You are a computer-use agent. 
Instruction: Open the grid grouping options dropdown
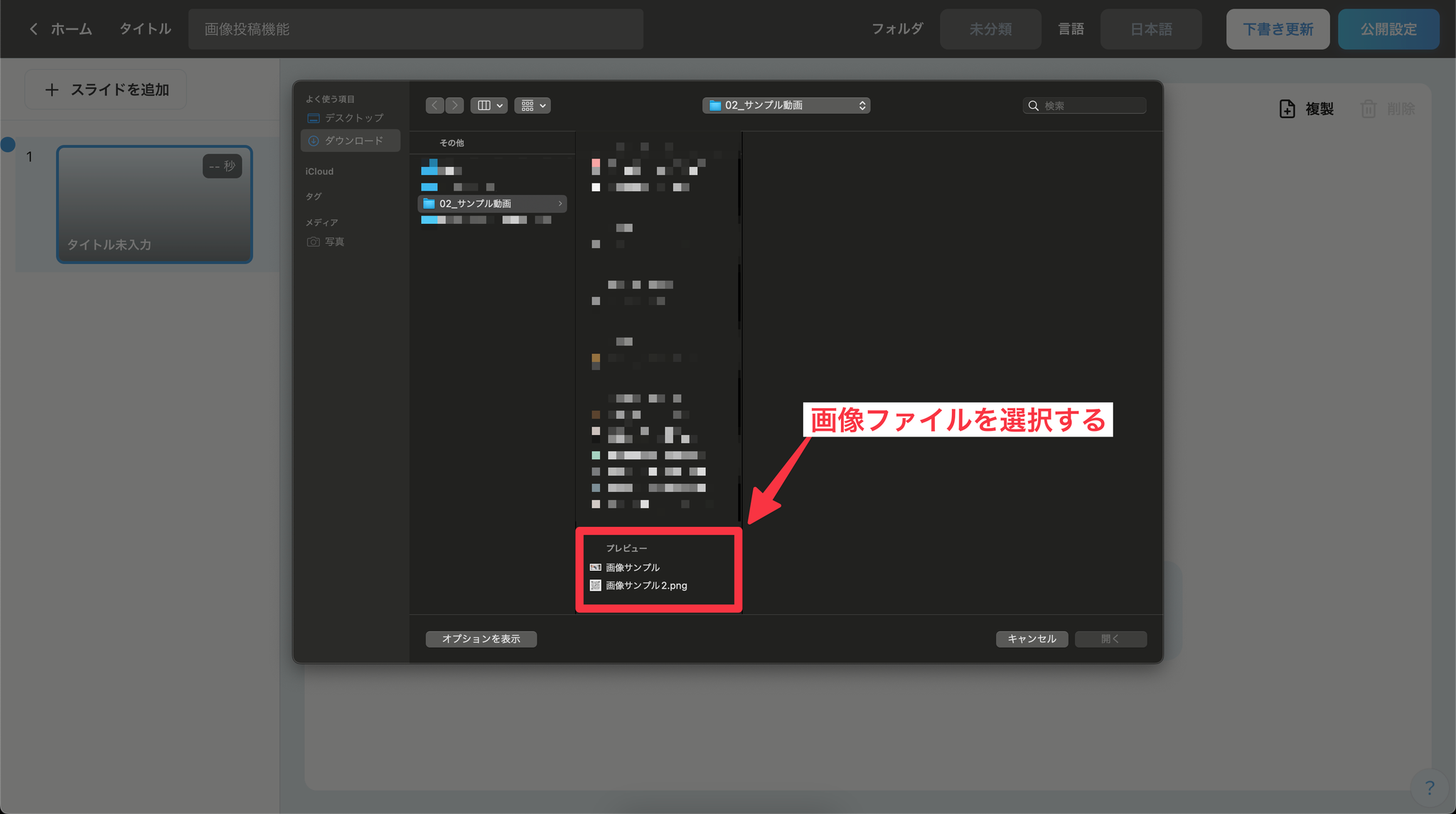pyautogui.click(x=532, y=105)
